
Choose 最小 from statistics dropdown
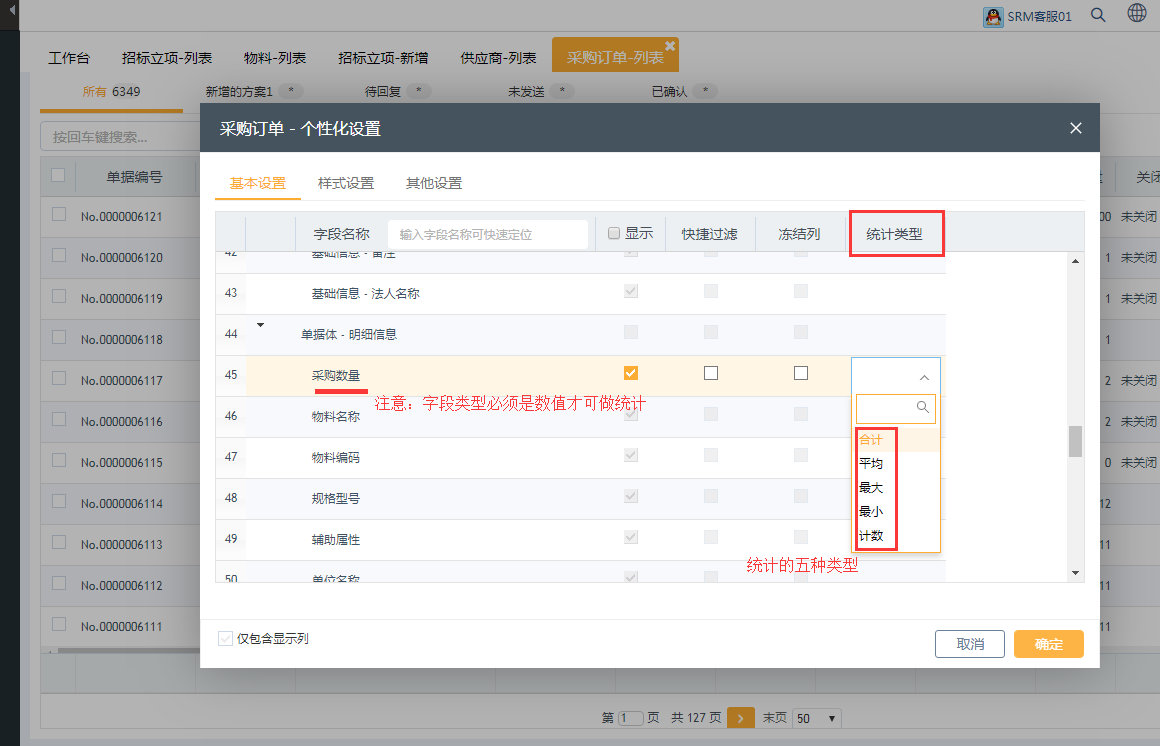(x=897, y=511)
